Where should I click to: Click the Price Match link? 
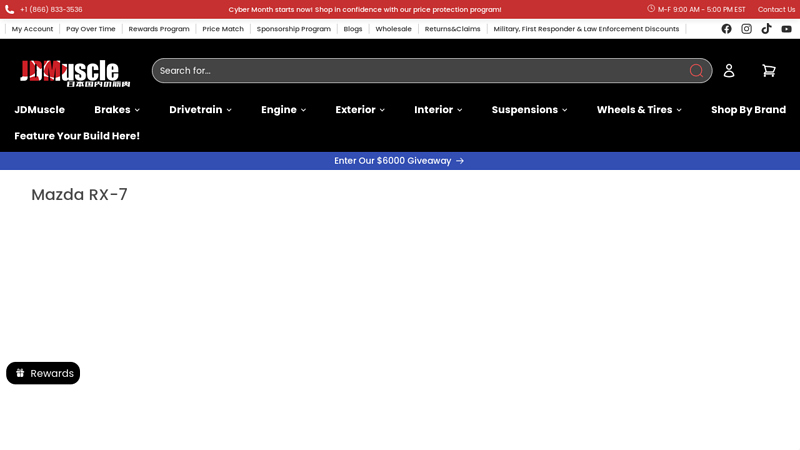[223, 29]
